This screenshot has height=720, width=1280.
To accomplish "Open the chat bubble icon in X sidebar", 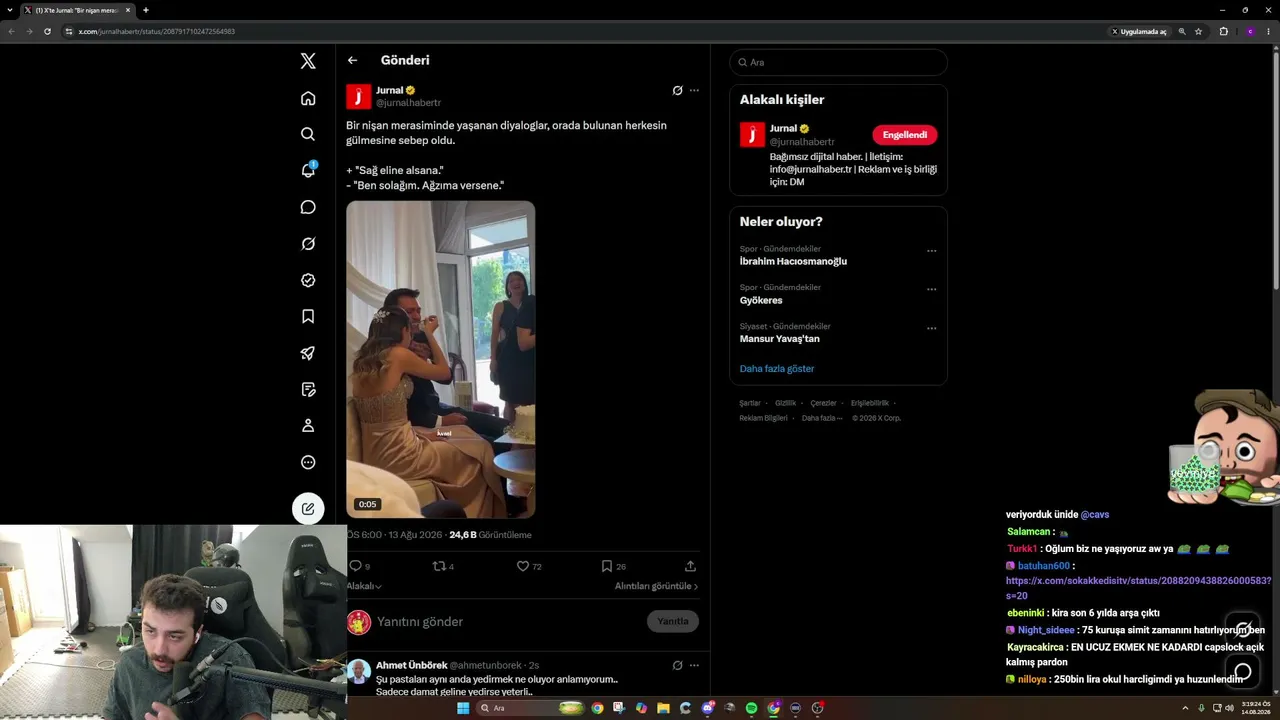I will tap(308, 207).
